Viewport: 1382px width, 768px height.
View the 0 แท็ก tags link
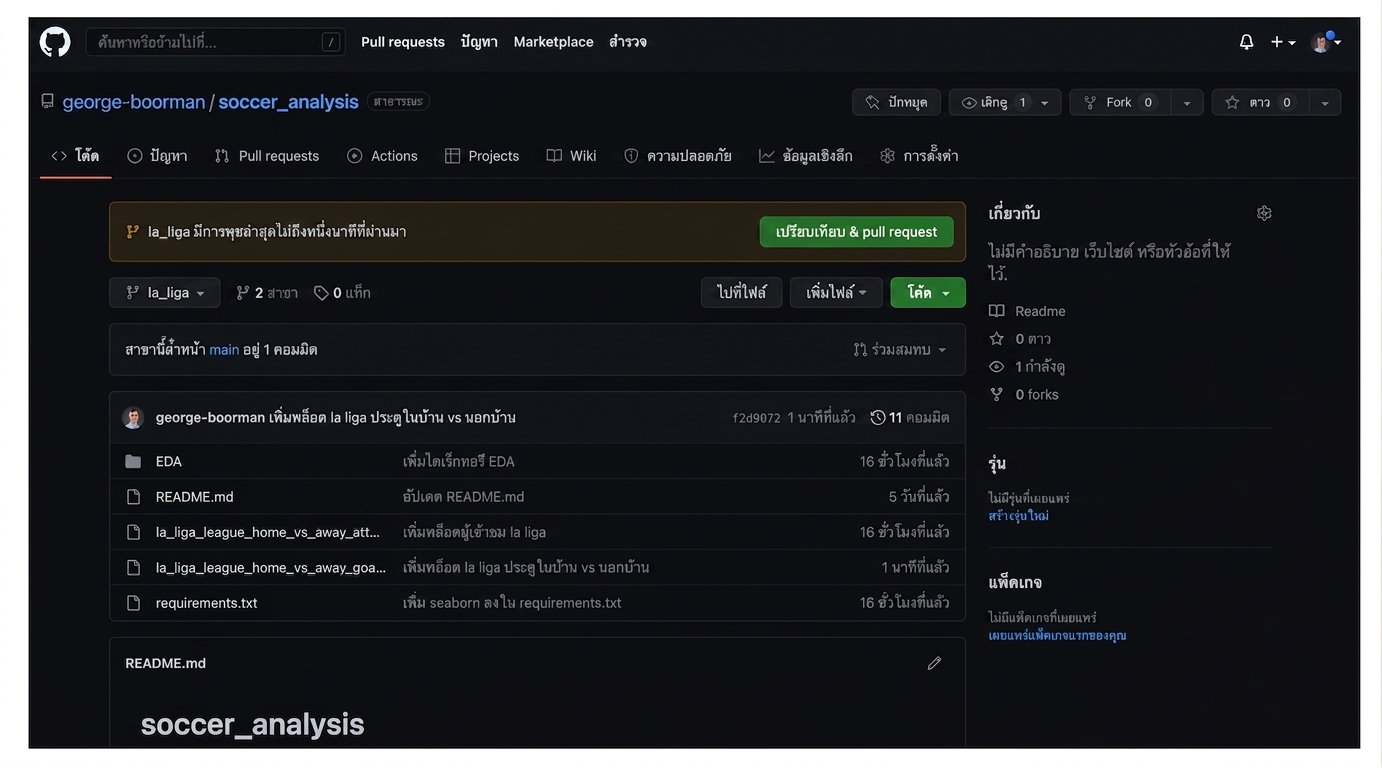point(342,293)
